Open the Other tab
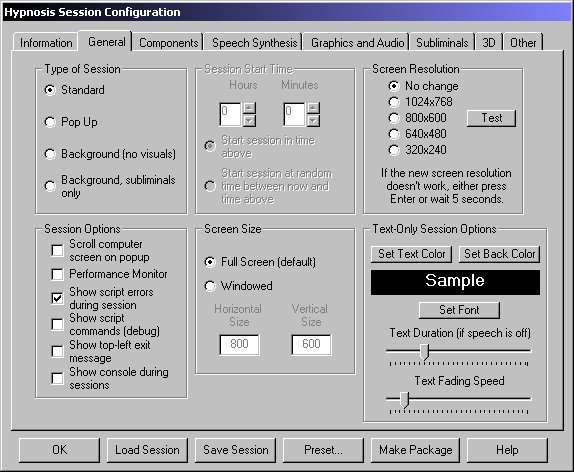Image resolution: width=574 pixels, height=472 pixels. (x=523, y=42)
